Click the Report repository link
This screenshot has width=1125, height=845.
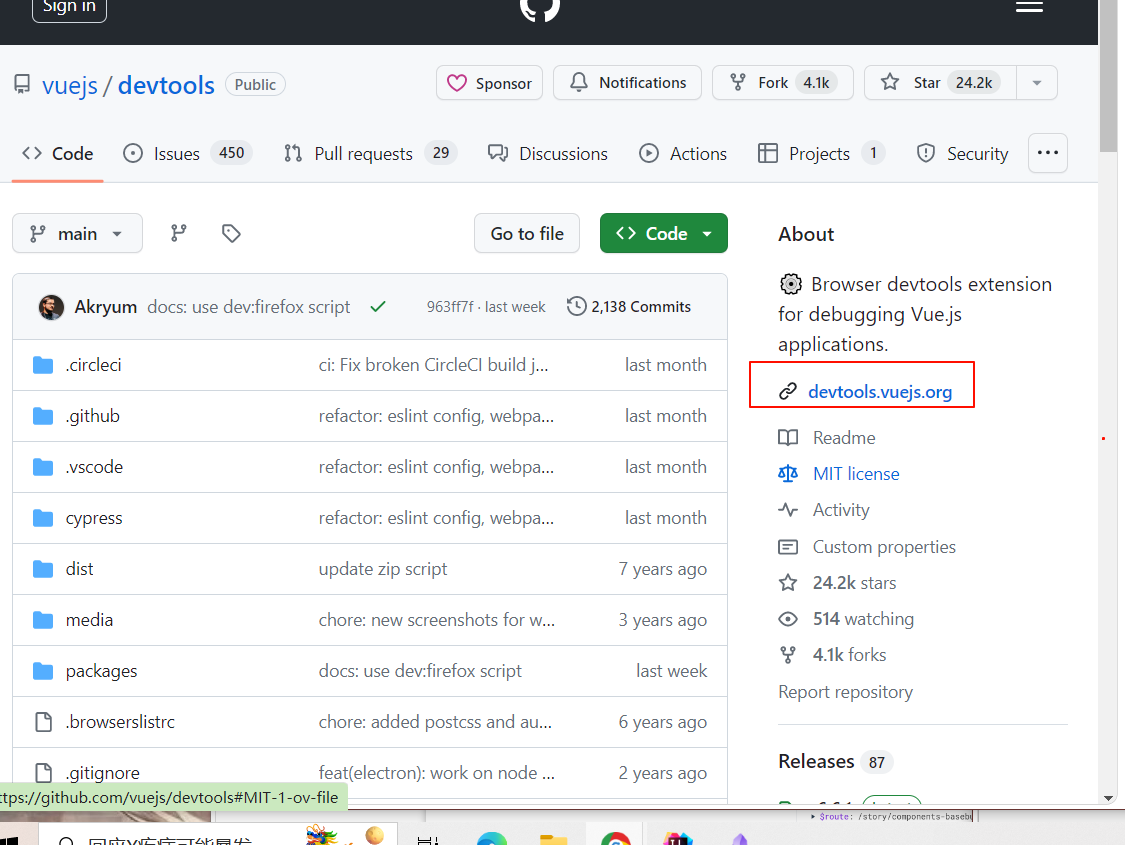[x=845, y=692]
